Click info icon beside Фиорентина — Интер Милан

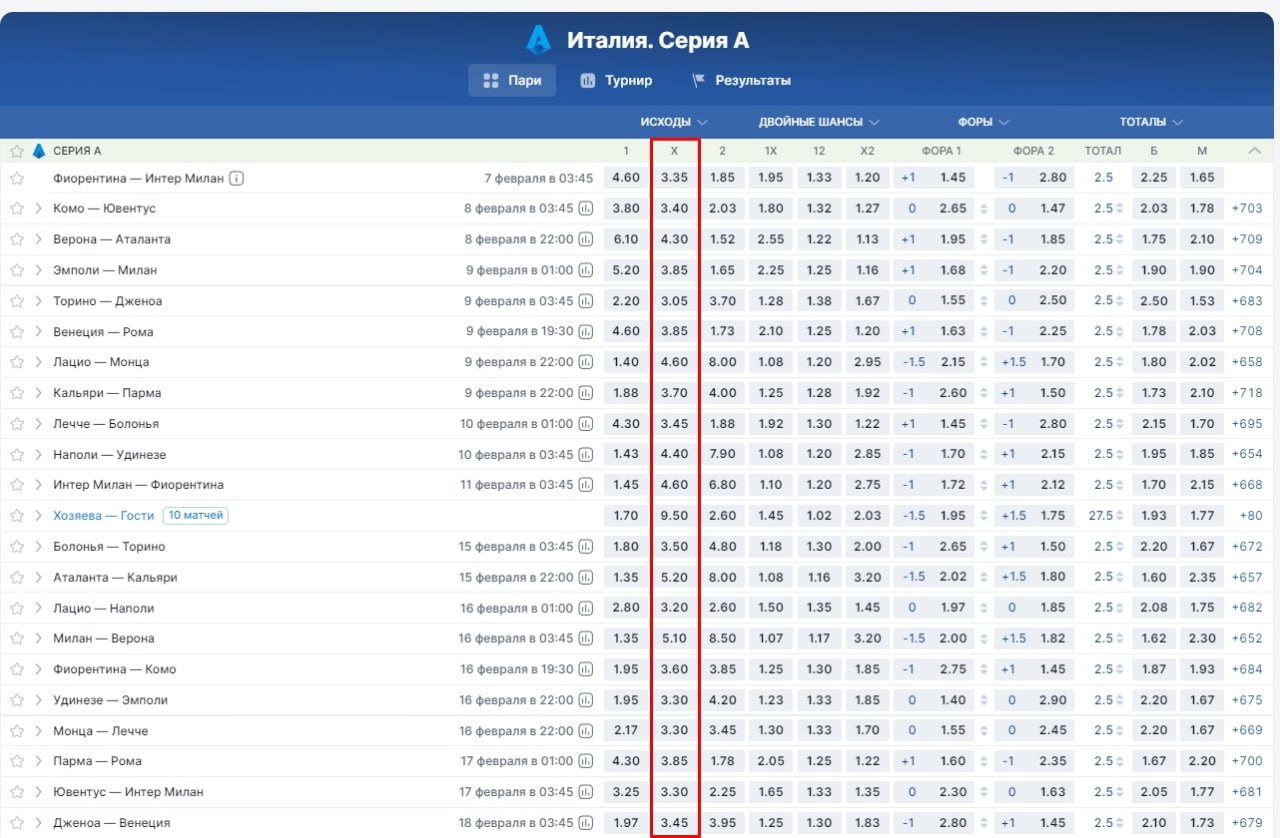pyautogui.click(x=237, y=179)
